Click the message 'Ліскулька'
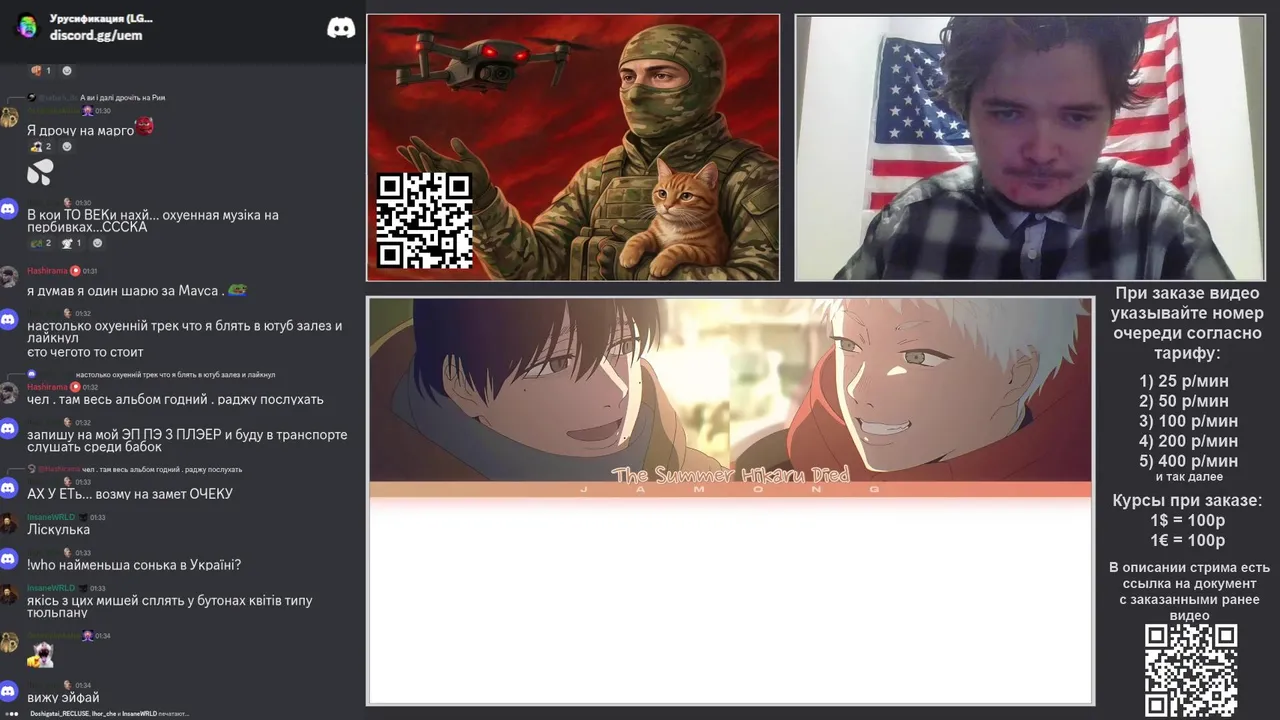Screen dimensions: 1280x720 (x=58, y=530)
